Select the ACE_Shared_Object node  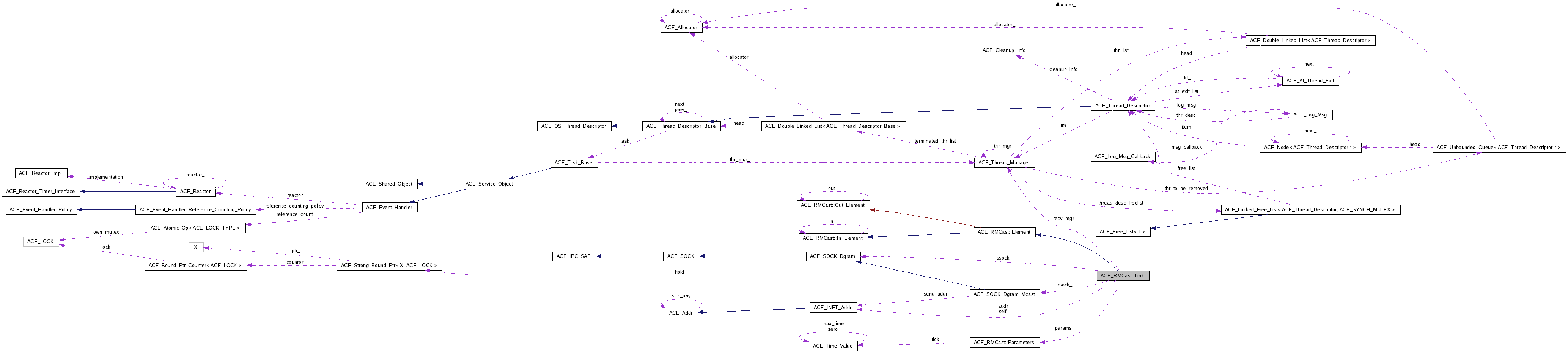pos(389,184)
